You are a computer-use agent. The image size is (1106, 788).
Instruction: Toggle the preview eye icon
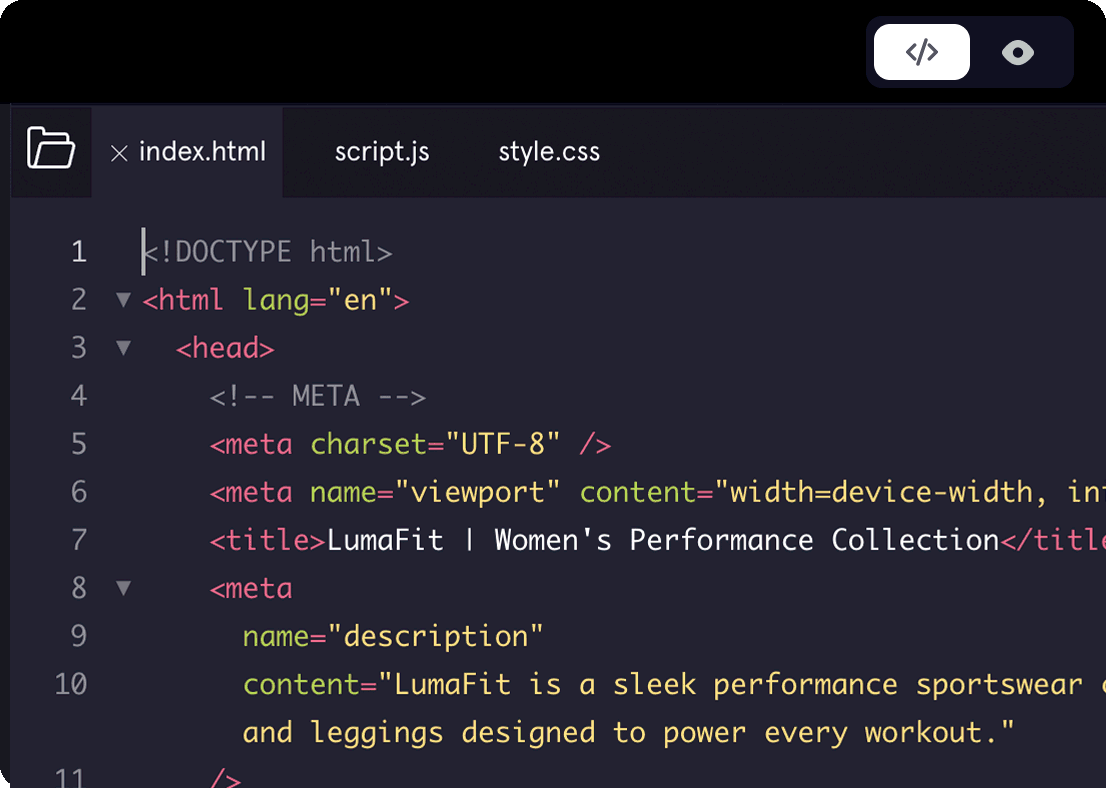[x=1017, y=53]
